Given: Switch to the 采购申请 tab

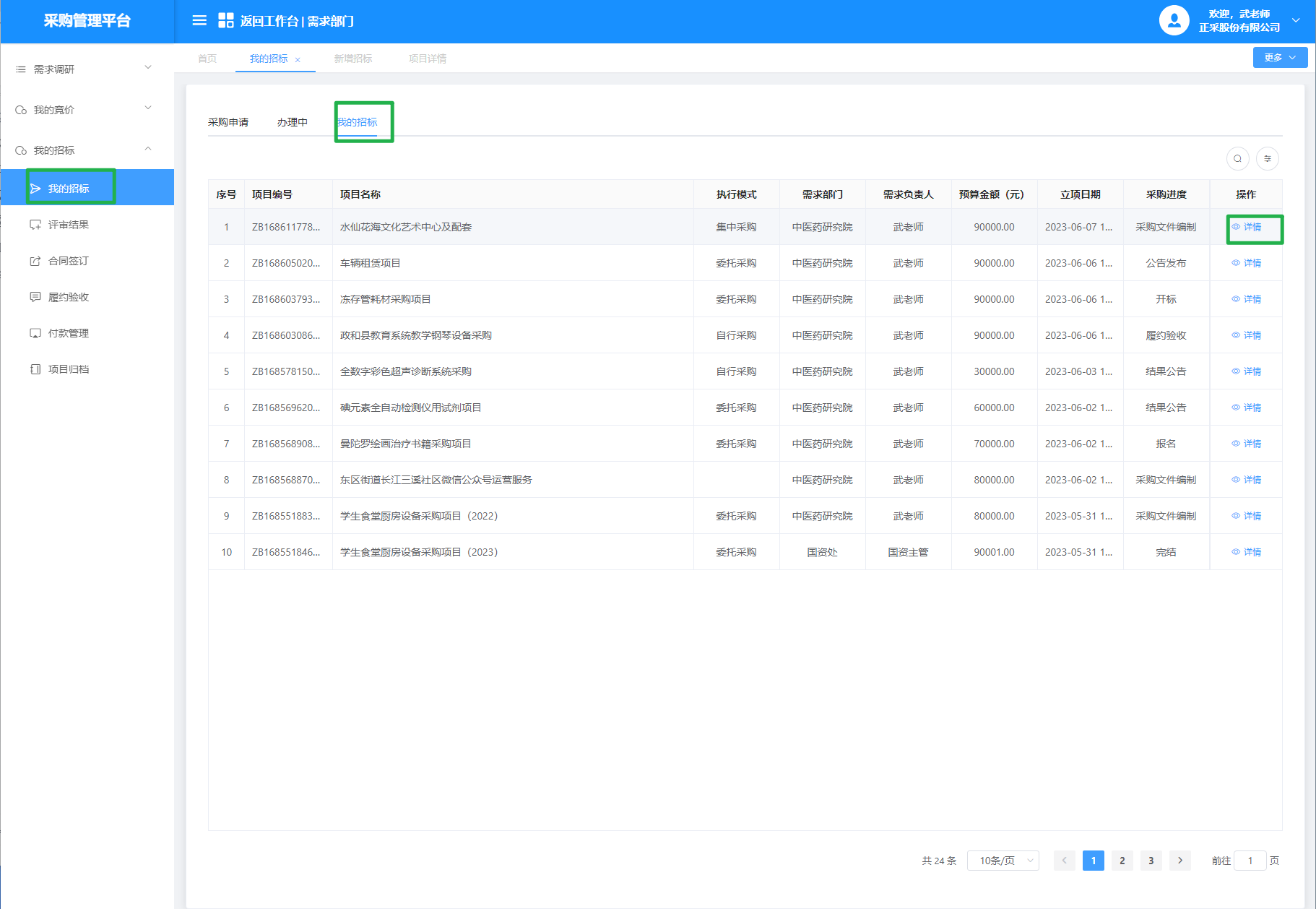Looking at the screenshot, I should [228, 122].
